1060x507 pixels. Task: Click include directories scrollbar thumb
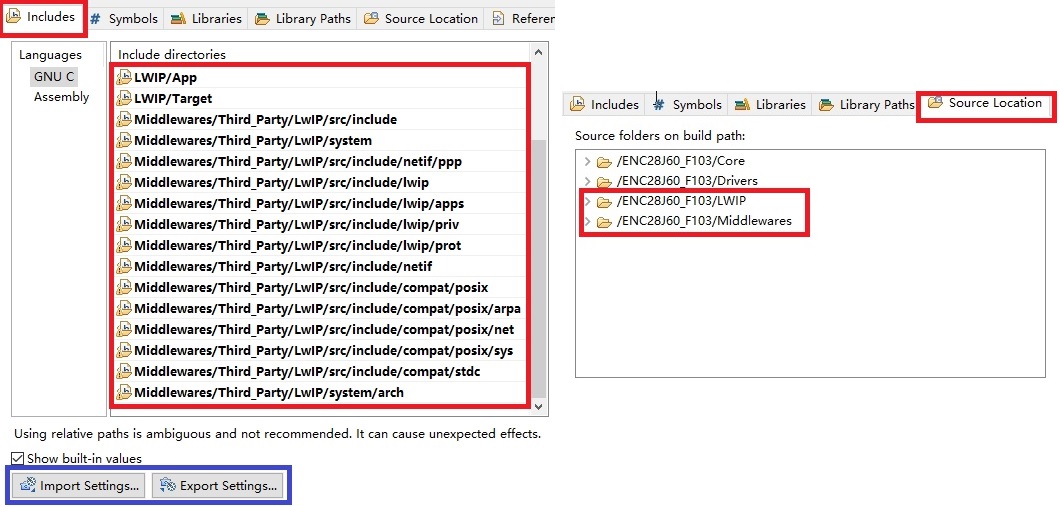point(538,267)
